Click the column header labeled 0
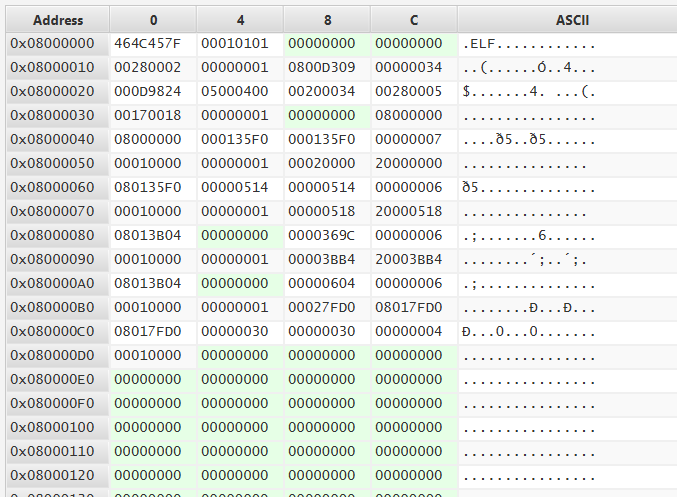The height and width of the screenshot is (497, 677). coord(153,20)
